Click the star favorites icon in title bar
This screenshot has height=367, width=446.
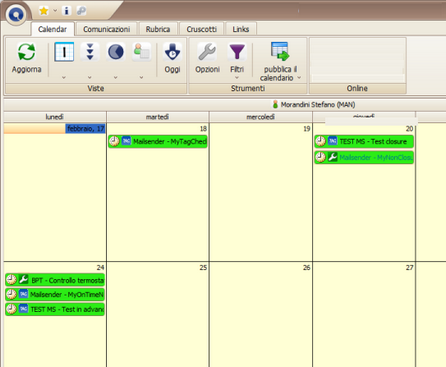click(44, 11)
